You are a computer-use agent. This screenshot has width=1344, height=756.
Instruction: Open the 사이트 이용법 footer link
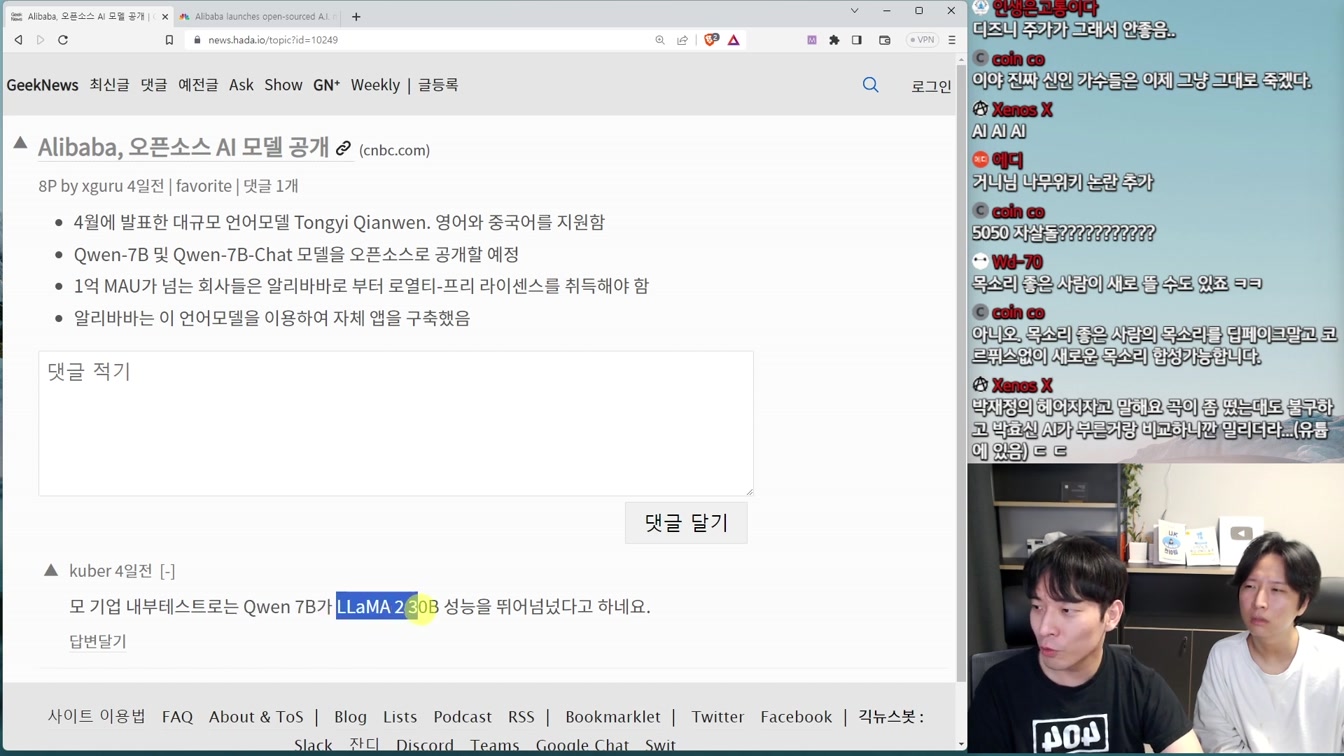pyautogui.click(x=96, y=716)
